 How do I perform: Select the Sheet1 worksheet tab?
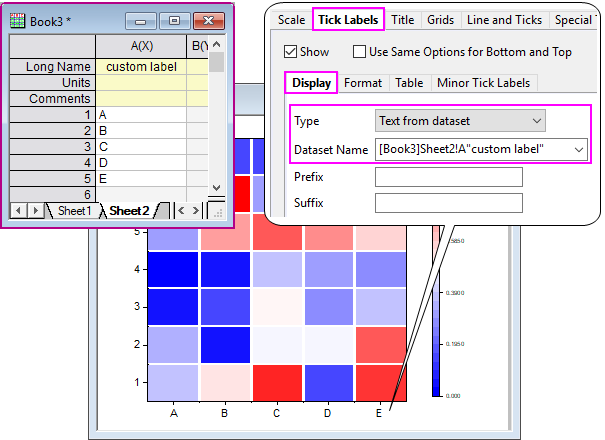point(74,211)
